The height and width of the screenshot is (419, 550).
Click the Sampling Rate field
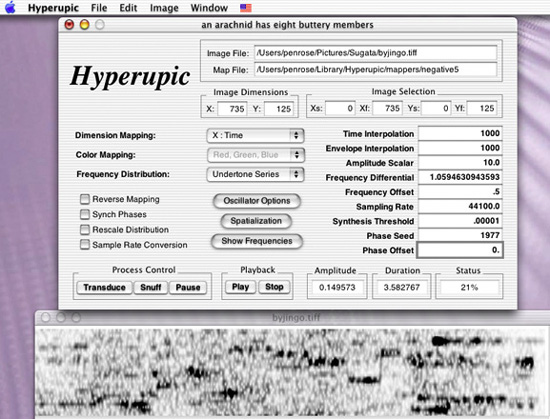(460, 206)
